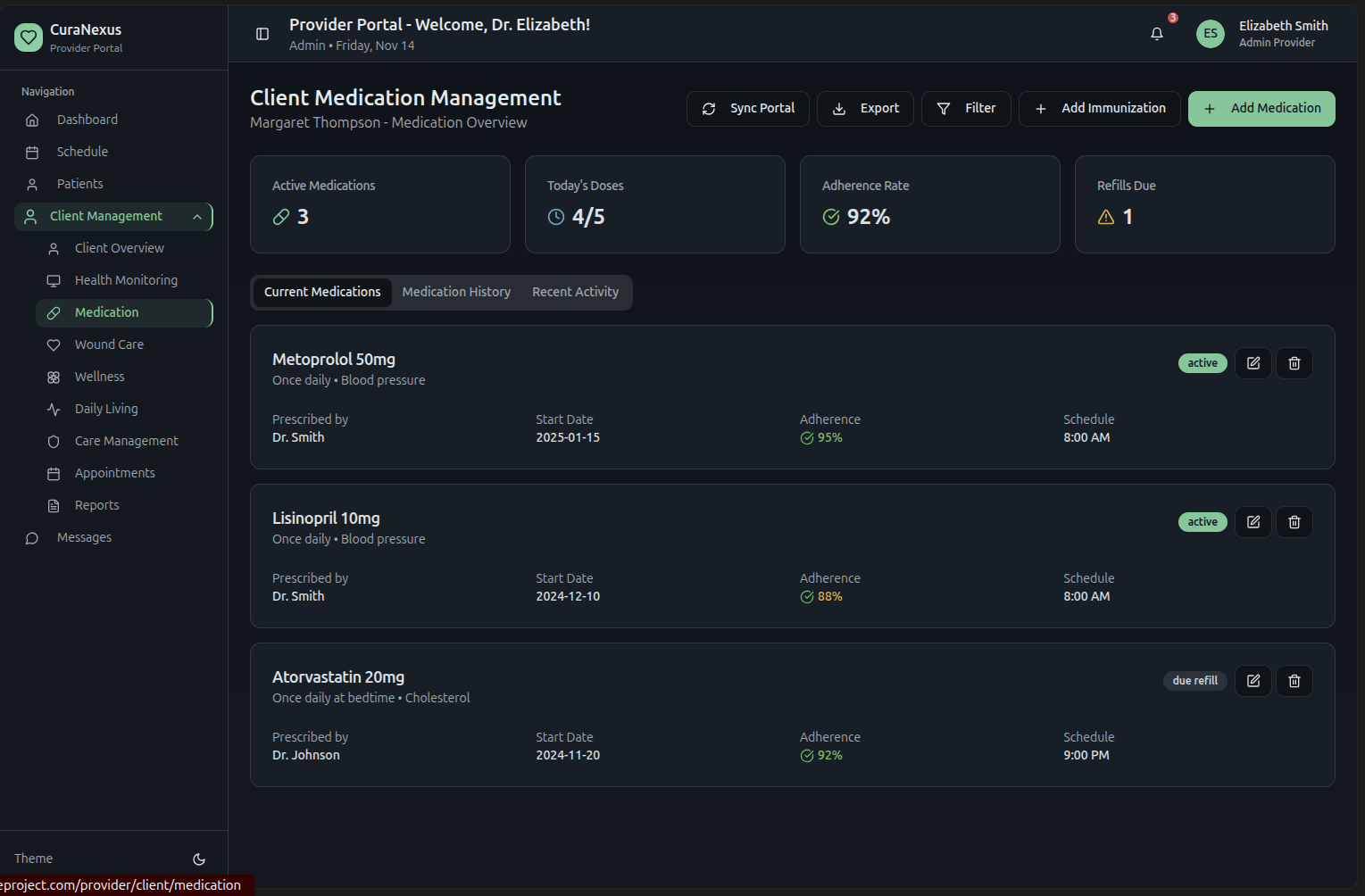
Task: Click the Add Medication button
Action: (x=1261, y=109)
